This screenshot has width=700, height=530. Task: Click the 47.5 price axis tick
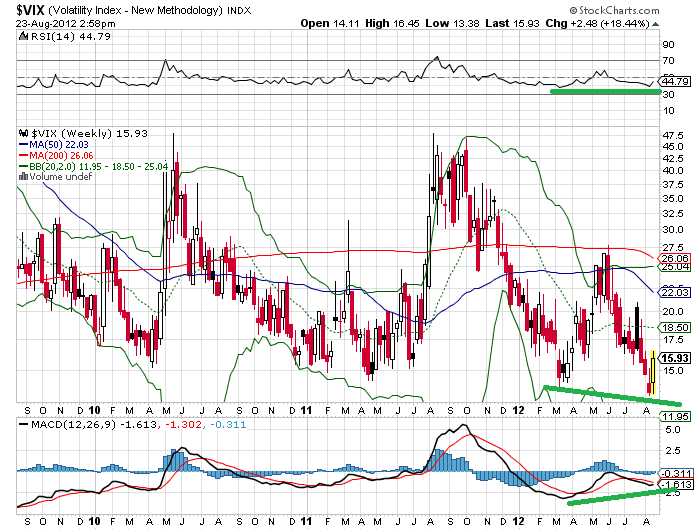673,135
